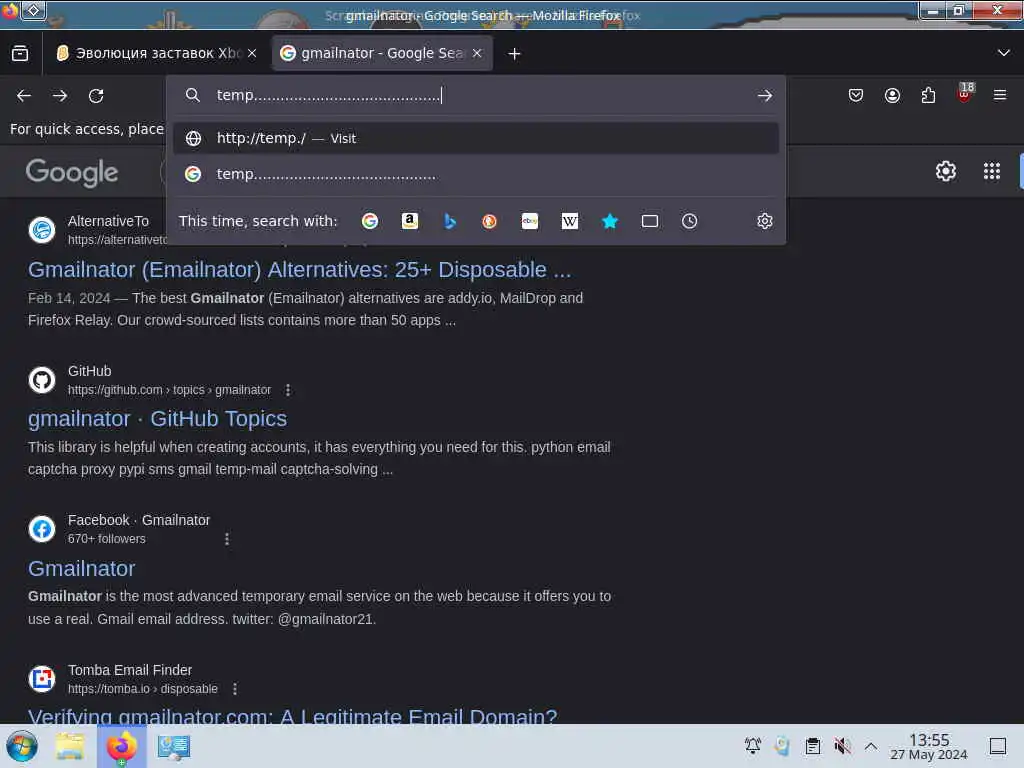Click the GitHub site favicon
This screenshot has height=768, width=1024.
click(42, 380)
